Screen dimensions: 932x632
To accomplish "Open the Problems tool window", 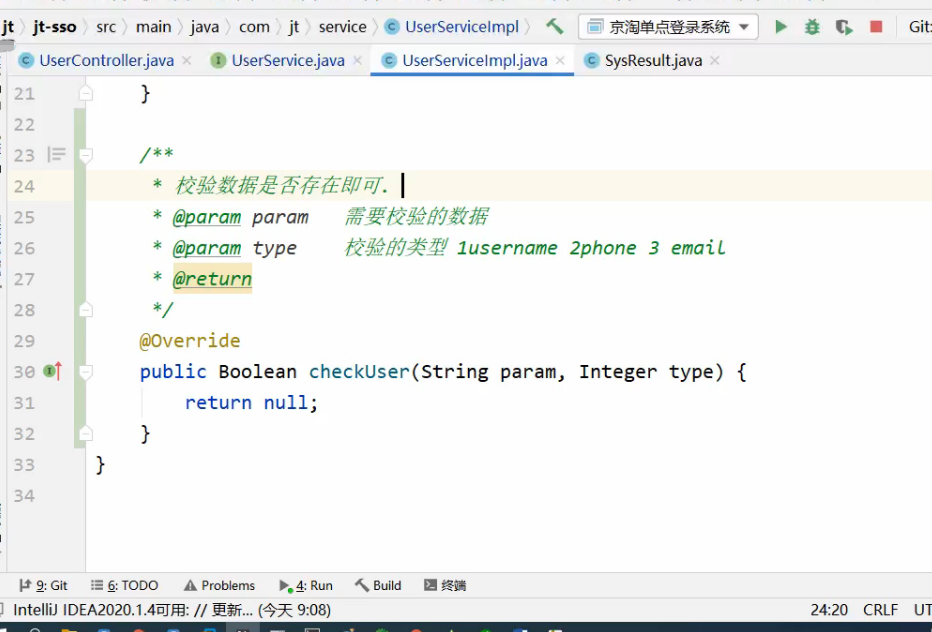I will (x=219, y=586).
